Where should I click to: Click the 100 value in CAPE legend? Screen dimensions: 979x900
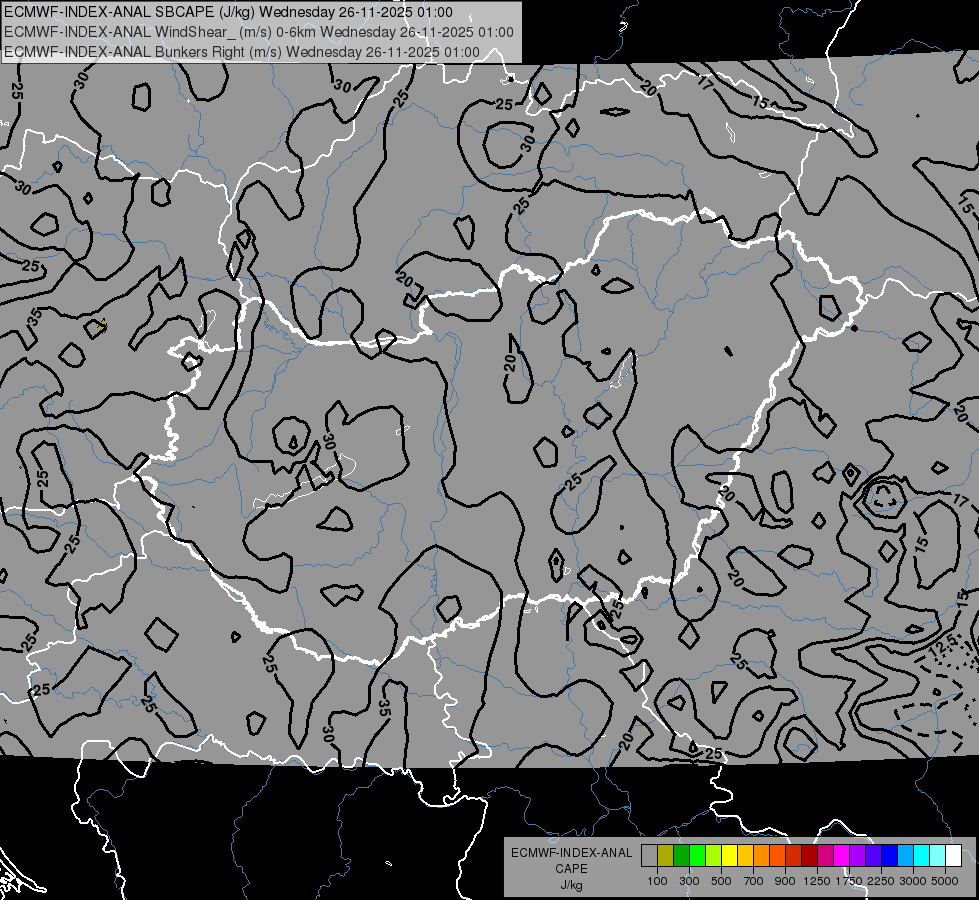(x=657, y=881)
